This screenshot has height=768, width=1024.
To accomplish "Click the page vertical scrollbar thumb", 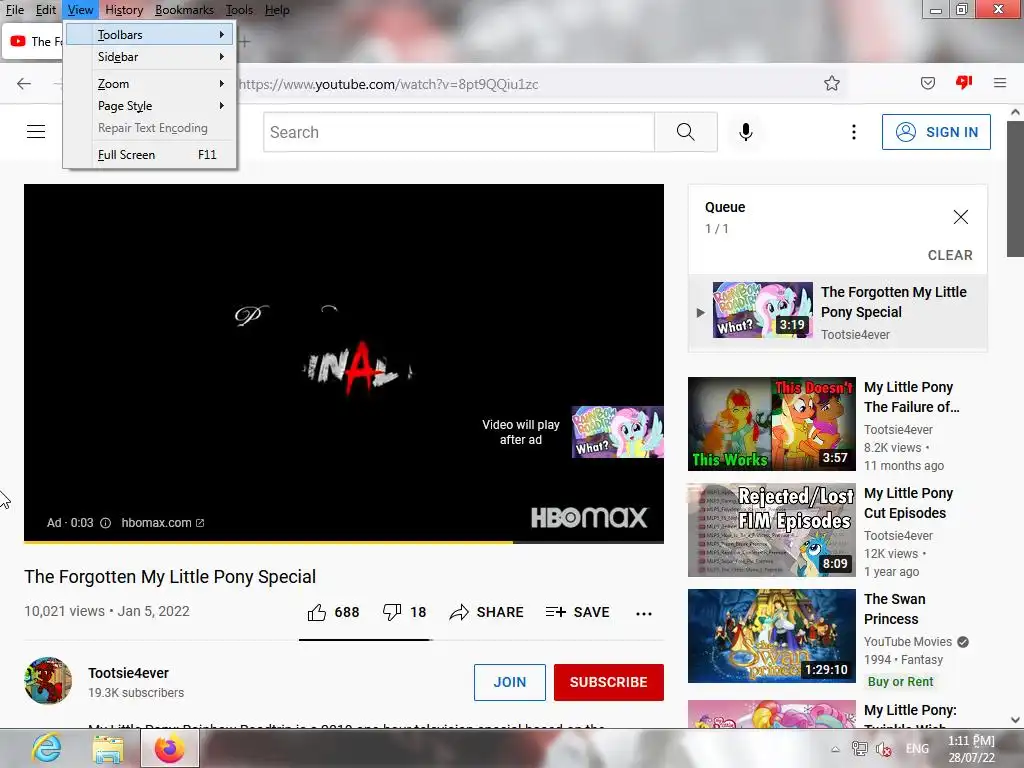I will [1015, 188].
